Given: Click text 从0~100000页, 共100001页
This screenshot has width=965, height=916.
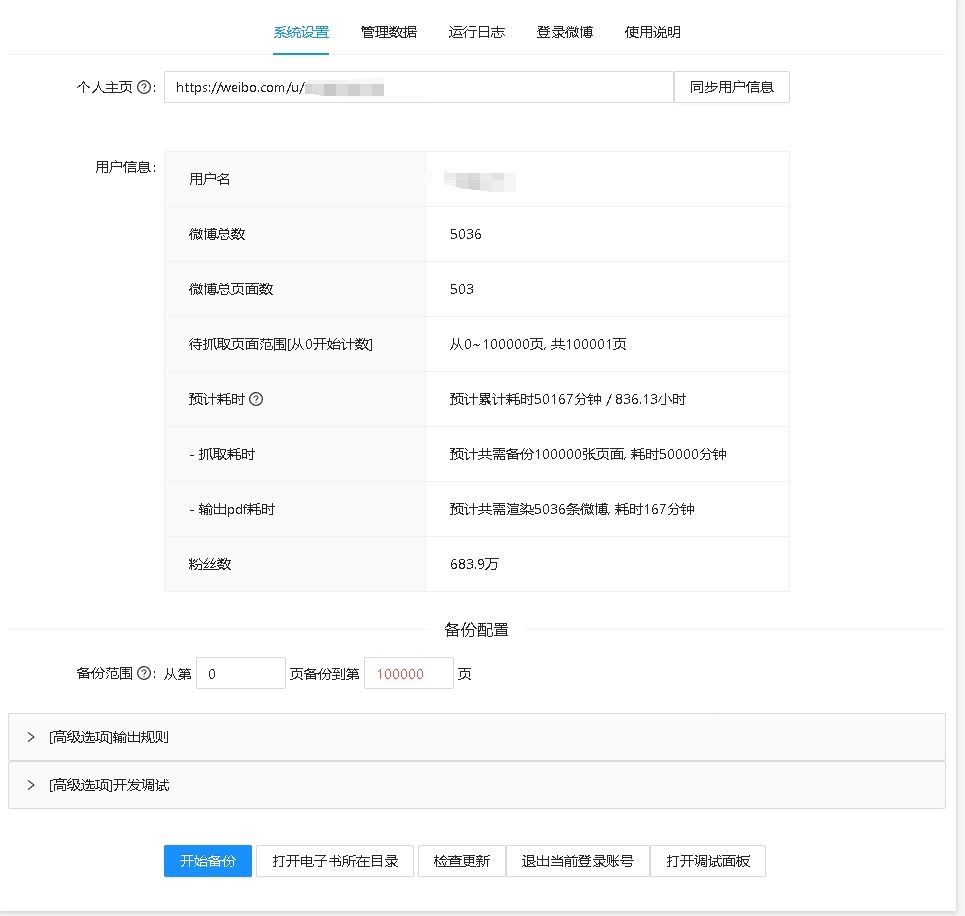Looking at the screenshot, I should click(x=538, y=344).
